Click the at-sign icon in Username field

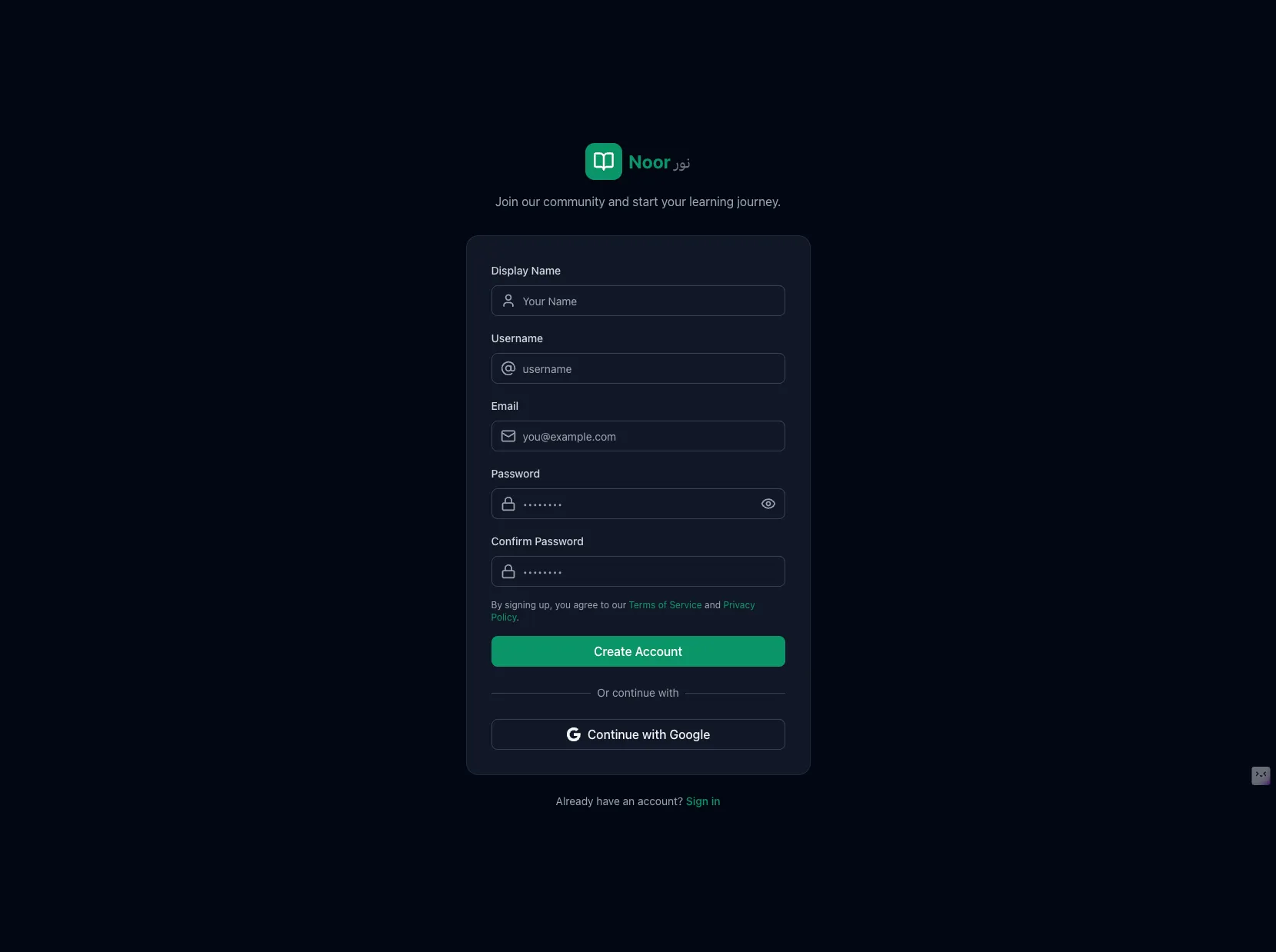point(508,368)
